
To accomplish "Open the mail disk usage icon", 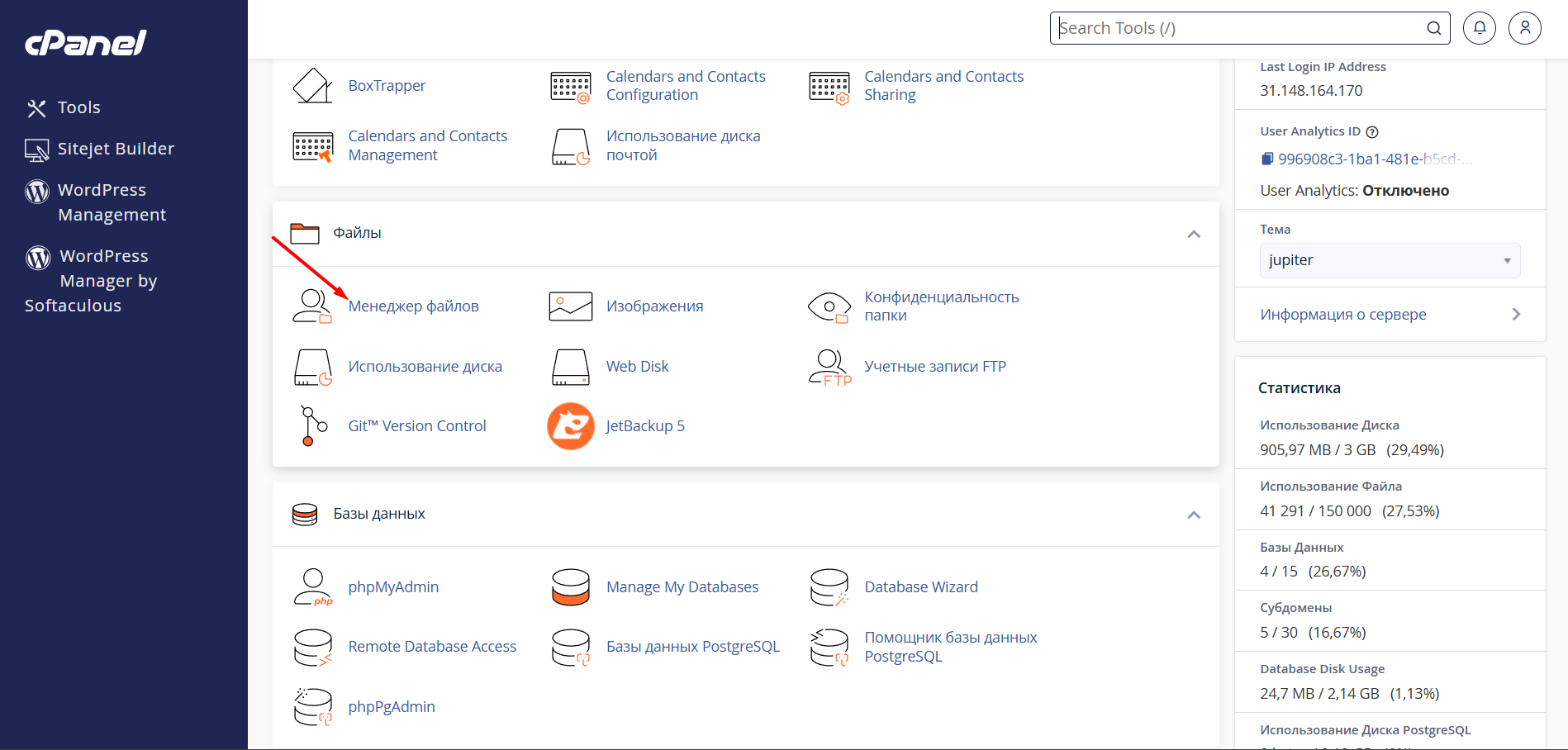I will [571, 146].
